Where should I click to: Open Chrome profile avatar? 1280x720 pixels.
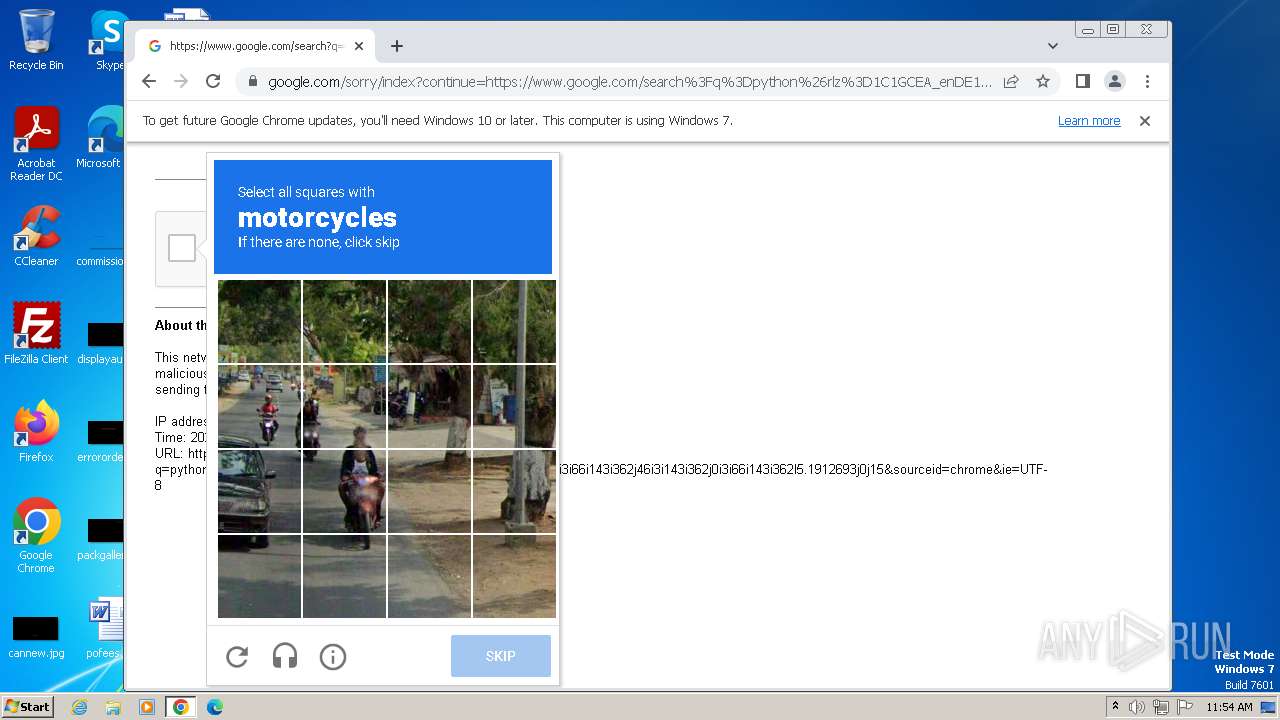pos(1114,81)
